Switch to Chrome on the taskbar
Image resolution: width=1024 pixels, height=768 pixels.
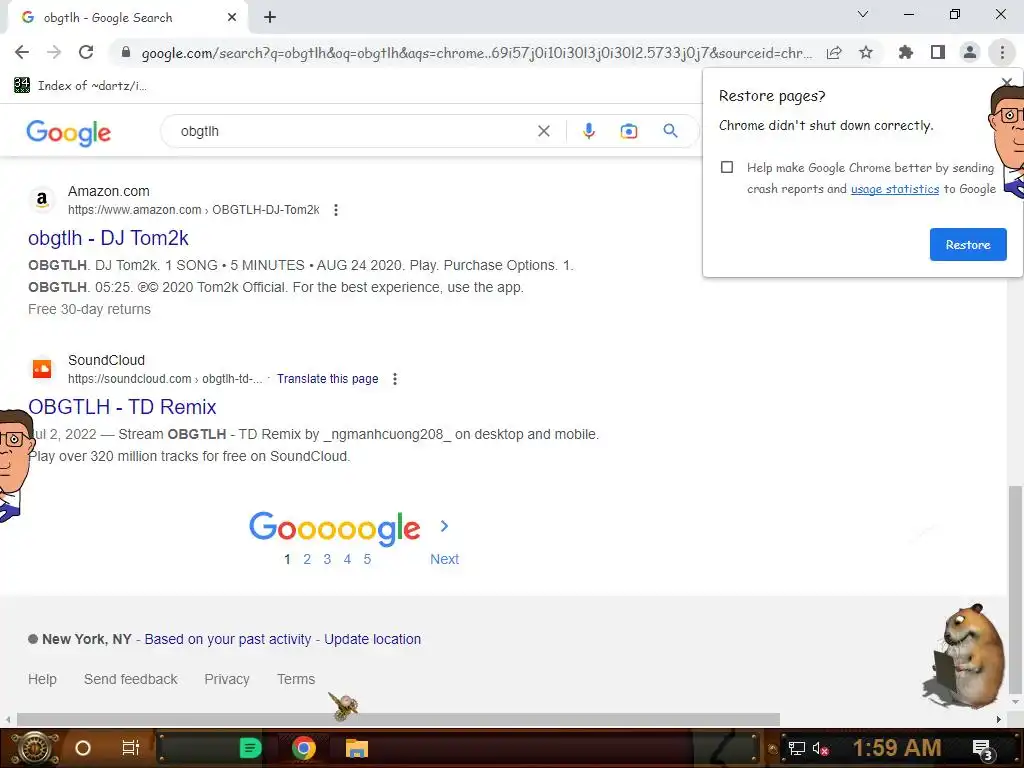coord(304,748)
